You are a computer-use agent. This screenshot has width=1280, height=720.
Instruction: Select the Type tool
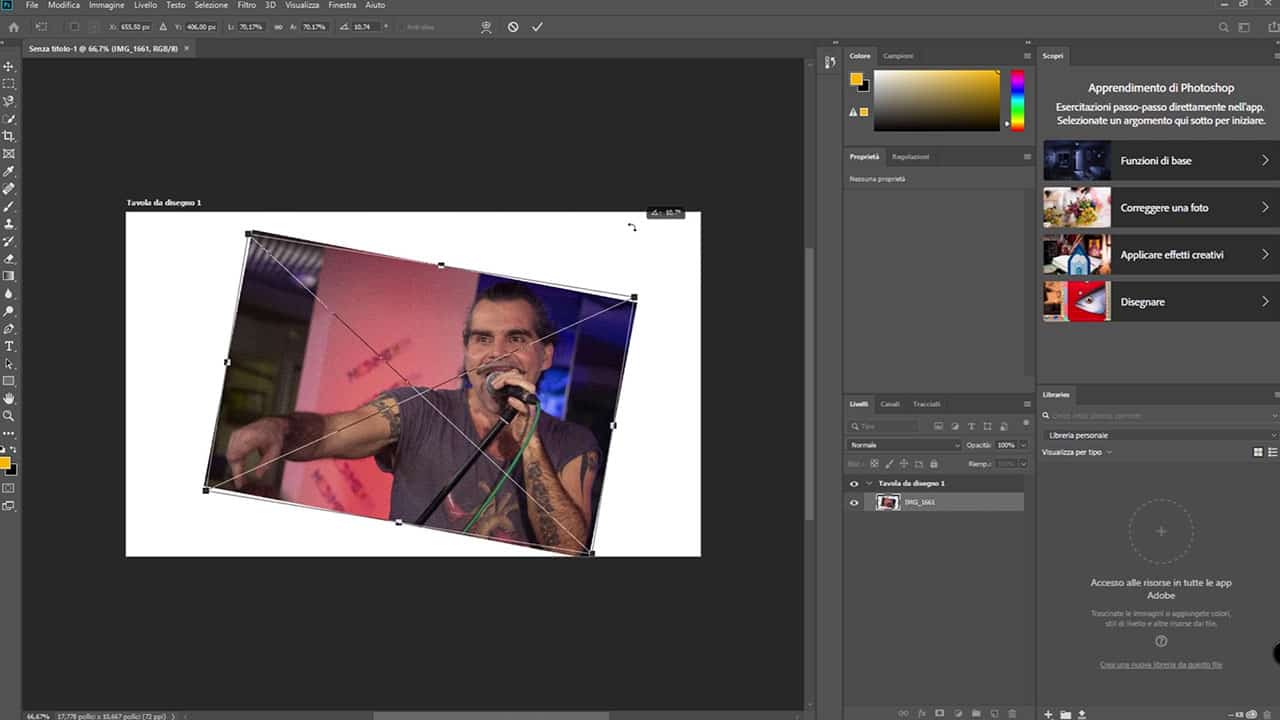pos(9,346)
